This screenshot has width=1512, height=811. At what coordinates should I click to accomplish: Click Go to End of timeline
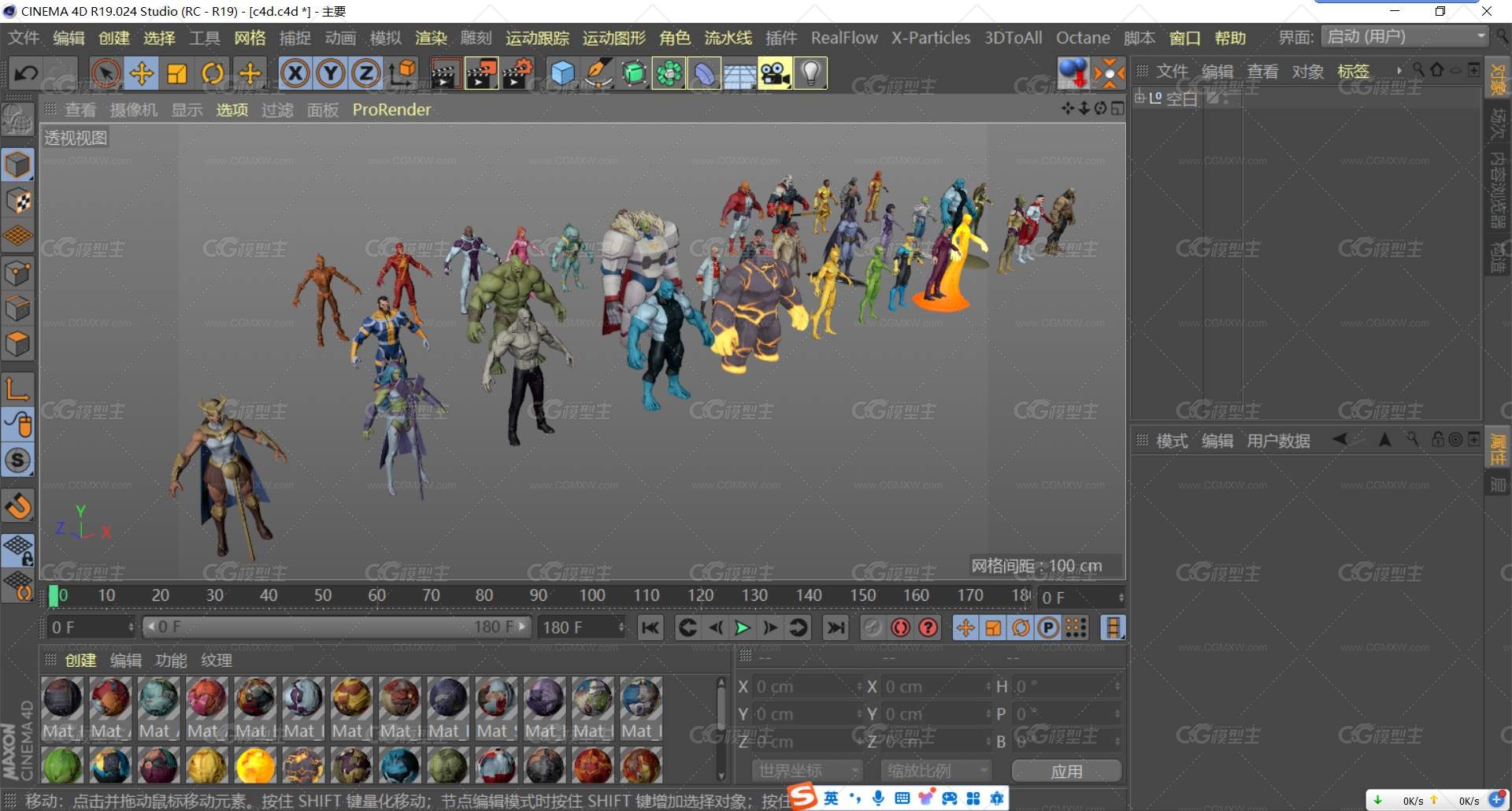click(x=836, y=628)
